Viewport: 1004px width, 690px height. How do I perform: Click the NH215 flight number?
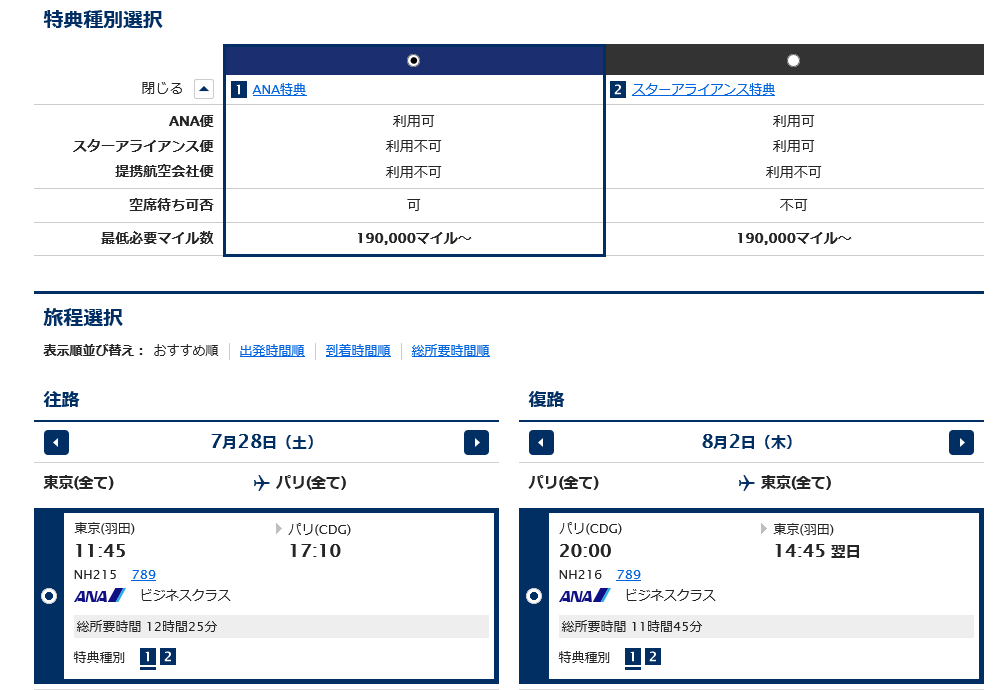[95, 575]
